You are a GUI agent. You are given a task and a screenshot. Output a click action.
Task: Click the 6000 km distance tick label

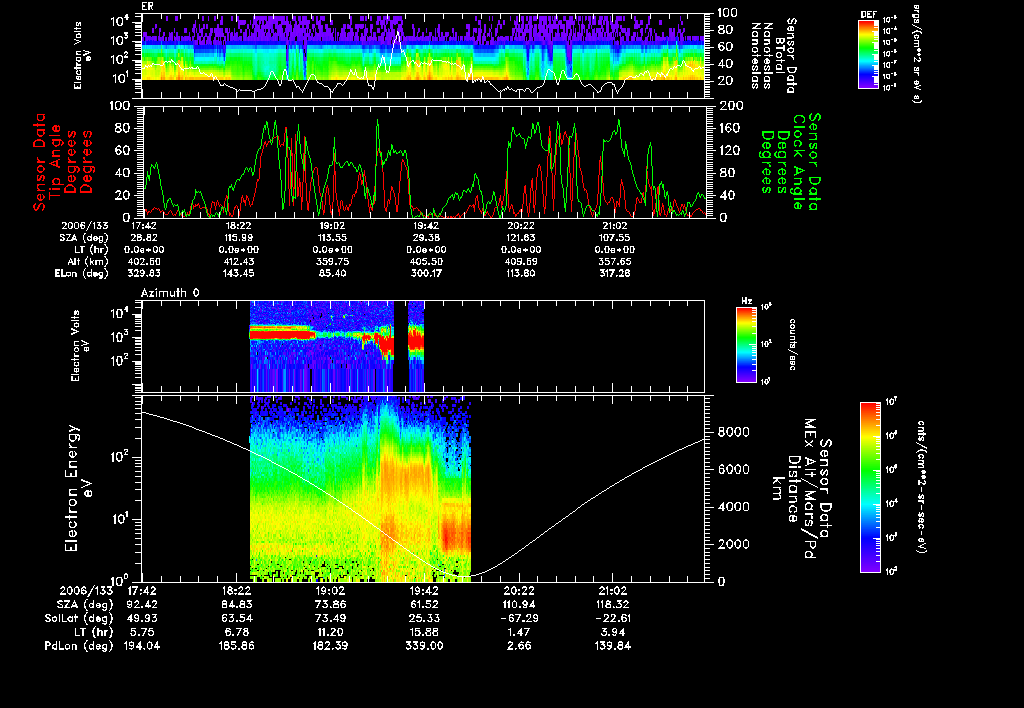click(x=733, y=469)
